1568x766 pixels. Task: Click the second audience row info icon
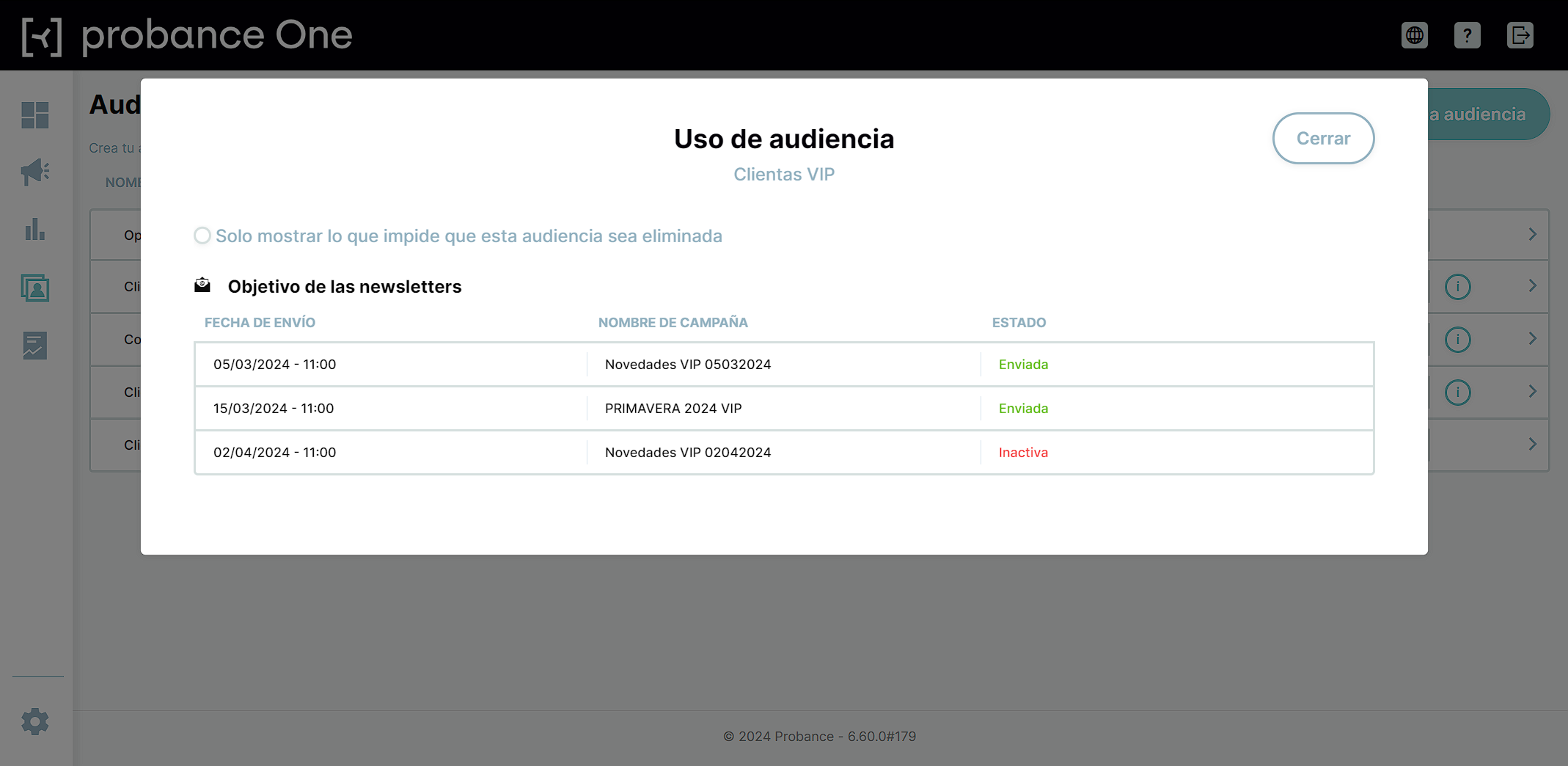click(x=1458, y=340)
